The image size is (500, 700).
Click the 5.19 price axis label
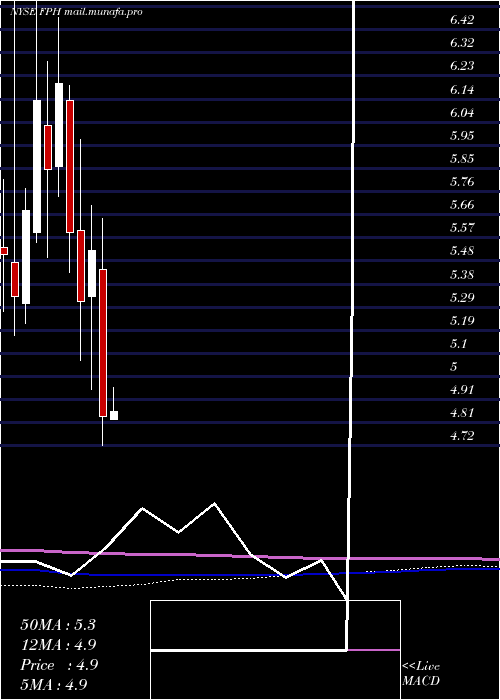(x=462, y=321)
